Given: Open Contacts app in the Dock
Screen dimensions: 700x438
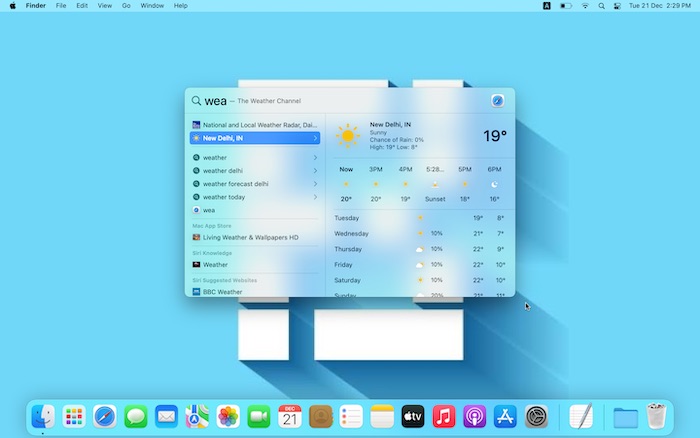Looking at the screenshot, I should tap(321, 417).
